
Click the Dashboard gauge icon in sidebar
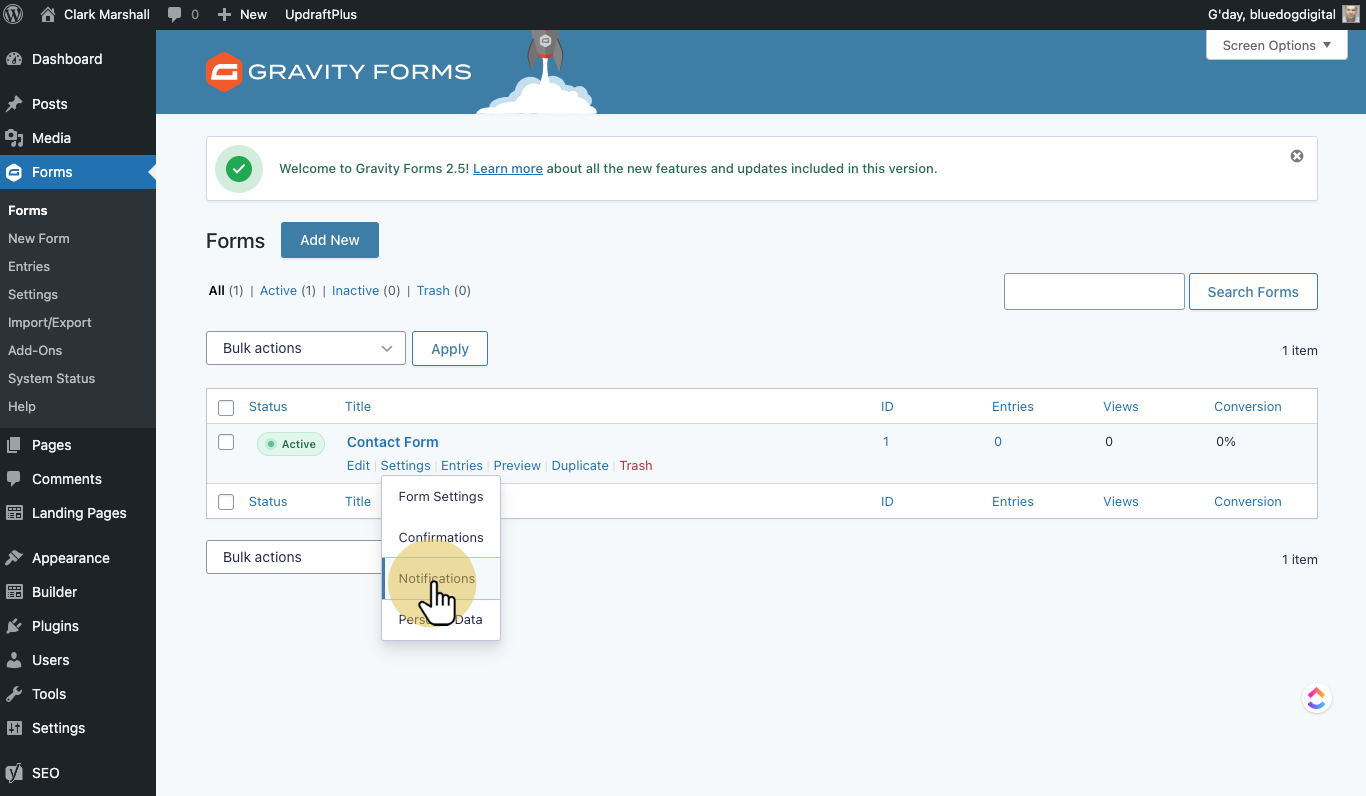coord(14,59)
